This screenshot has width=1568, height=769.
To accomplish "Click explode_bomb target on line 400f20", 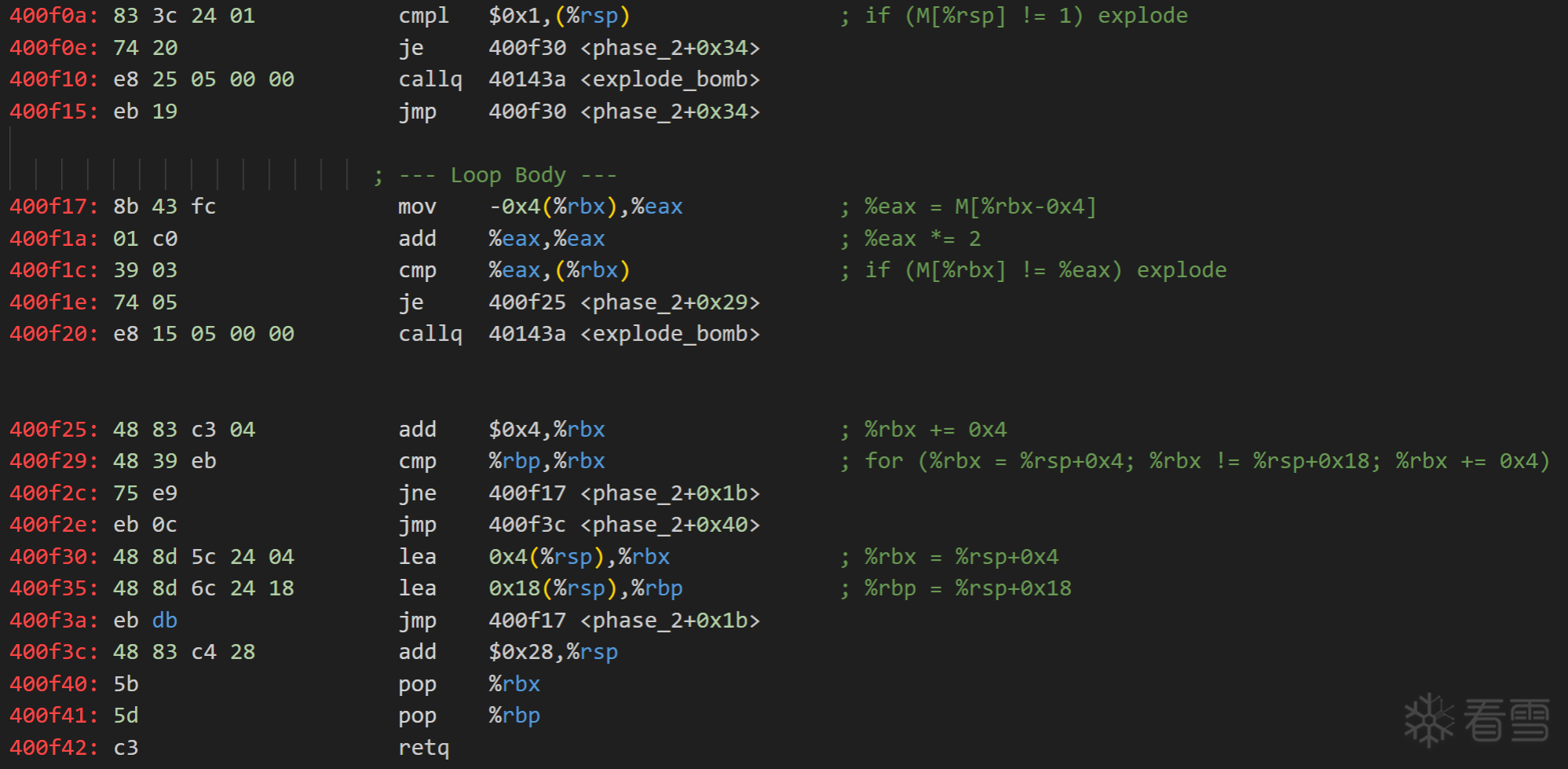I will tap(671, 334).
